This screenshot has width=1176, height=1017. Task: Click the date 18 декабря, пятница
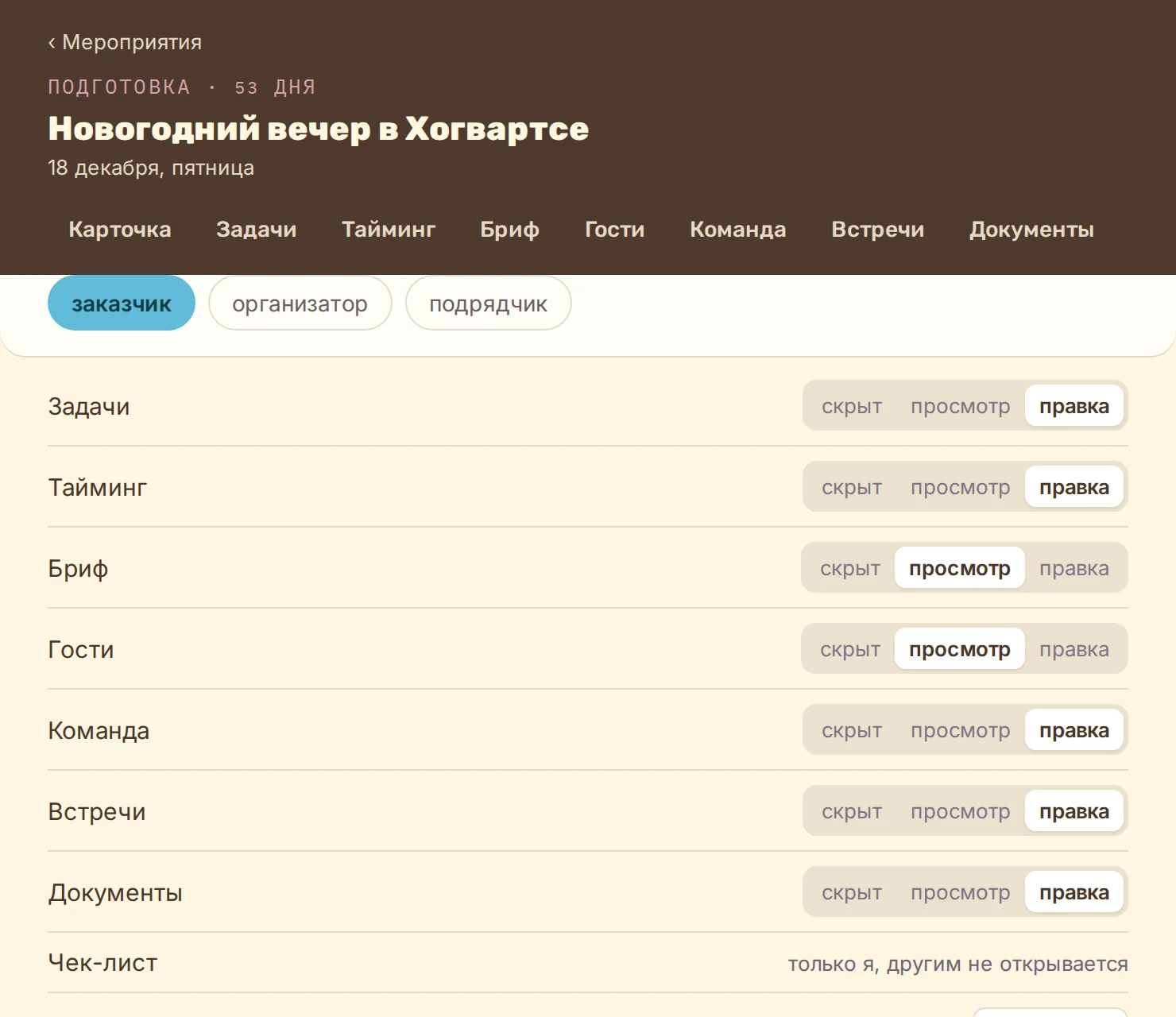click(151, 168)
